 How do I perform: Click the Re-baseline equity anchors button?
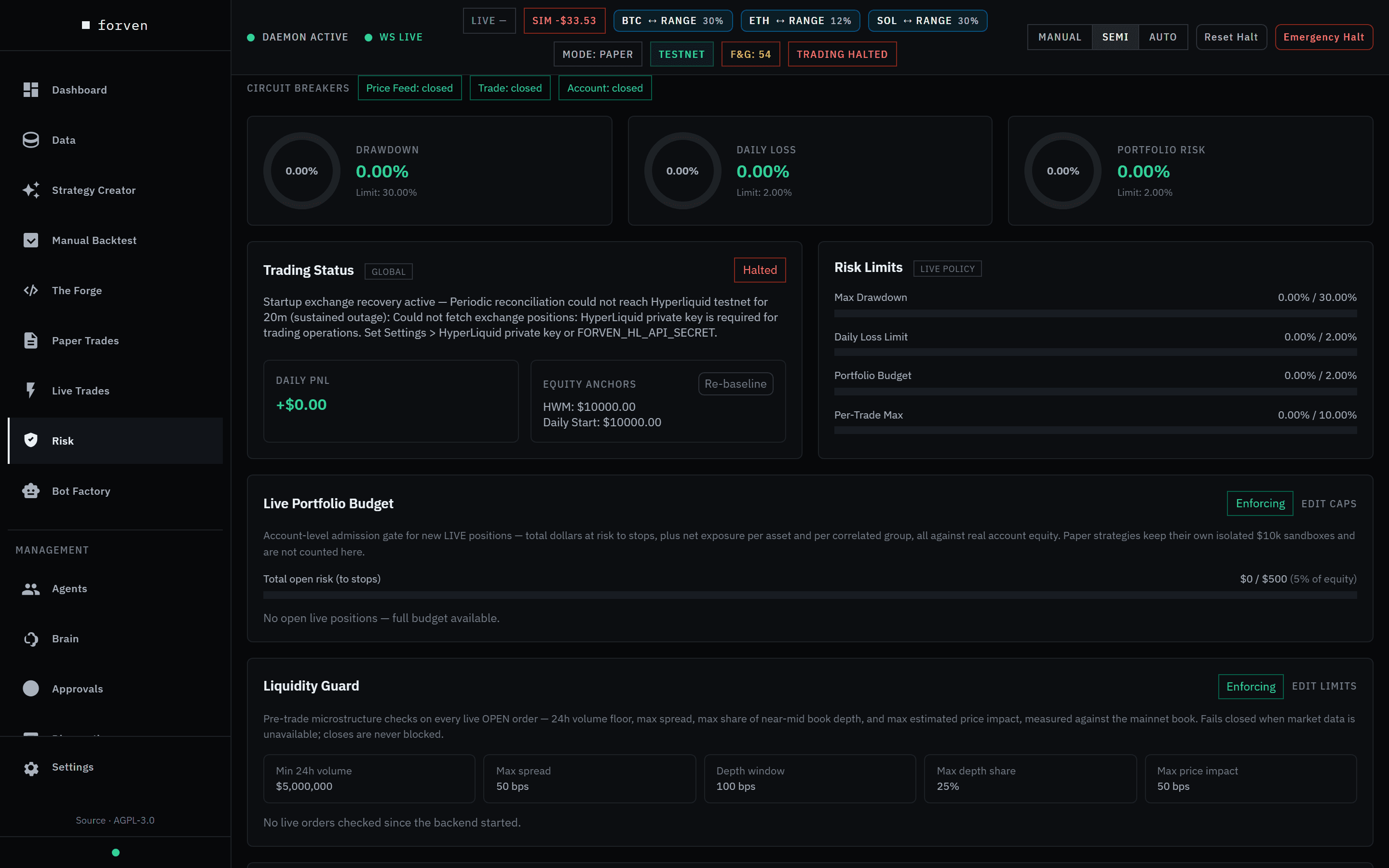point(735,383)
